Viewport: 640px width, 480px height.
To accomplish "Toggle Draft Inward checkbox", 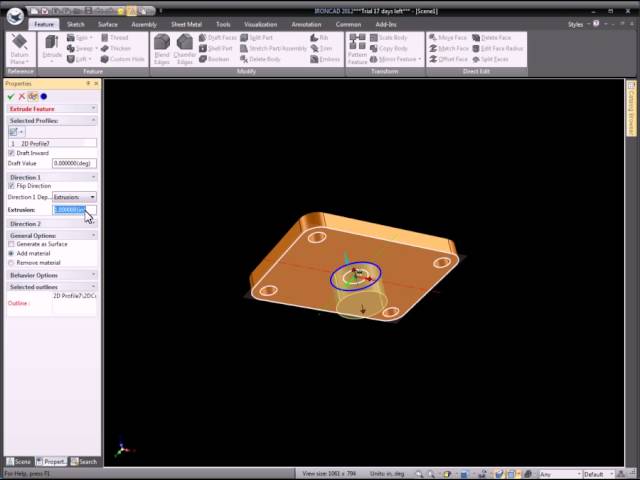I will click(x=11, y=153).
